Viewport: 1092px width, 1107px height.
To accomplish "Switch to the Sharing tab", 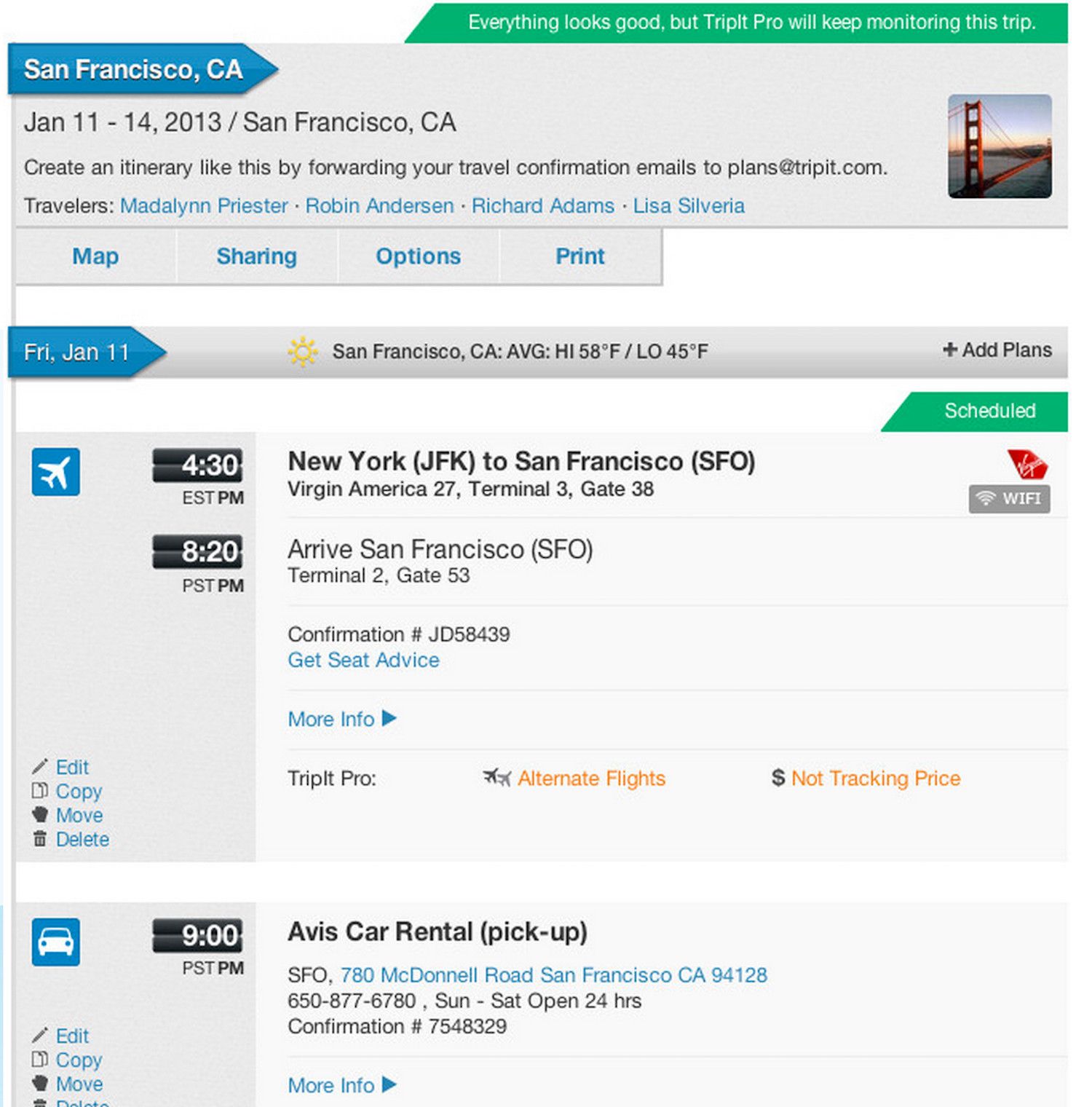I will 257,256.
